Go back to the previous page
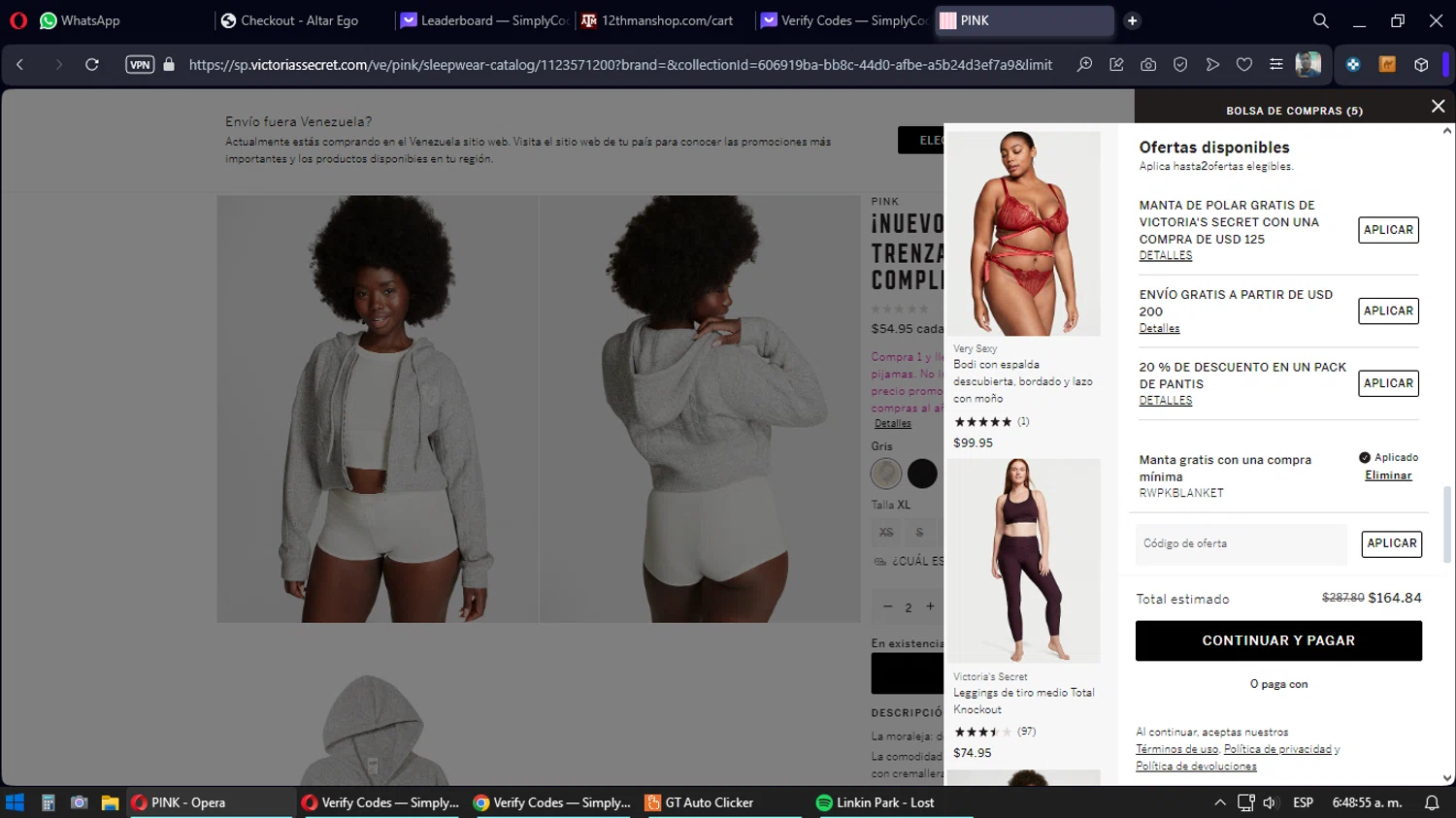The height and width of the screenshot is (818, 1456). [20, 65]
